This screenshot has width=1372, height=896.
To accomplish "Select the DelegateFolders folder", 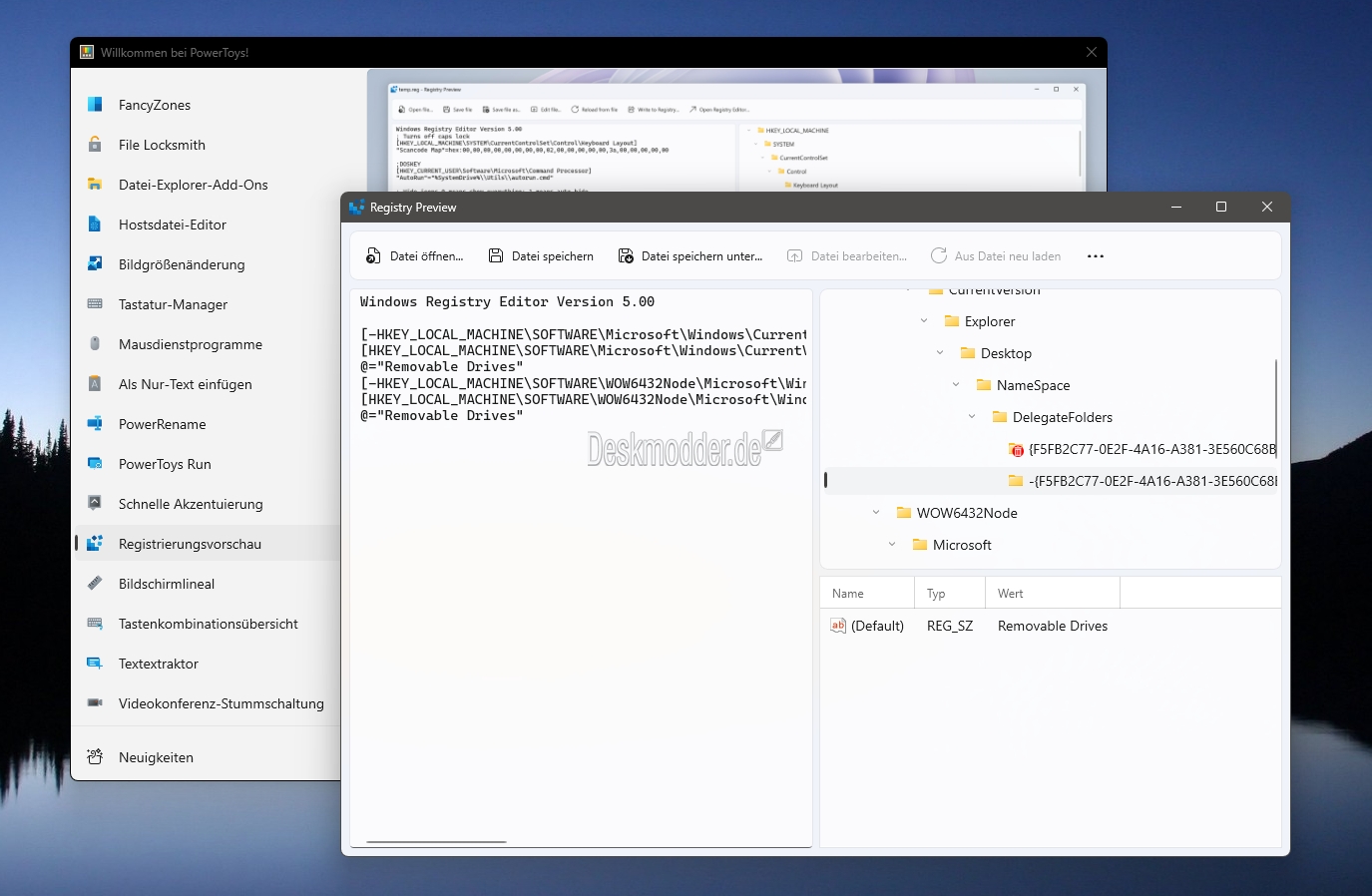I will [x=1052, y=417].
